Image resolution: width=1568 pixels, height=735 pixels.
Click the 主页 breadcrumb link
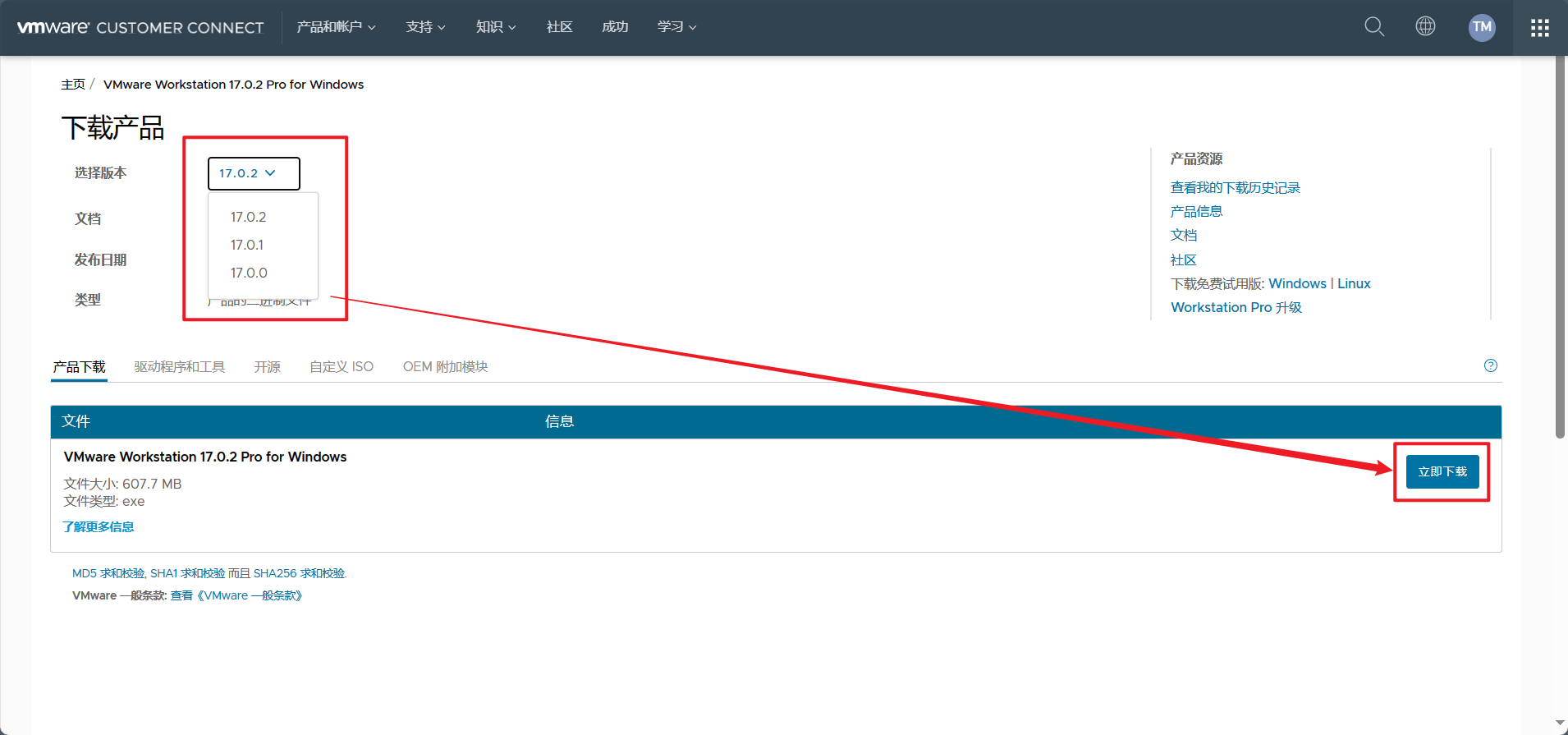pyautogui.click(x=73, y=85)
